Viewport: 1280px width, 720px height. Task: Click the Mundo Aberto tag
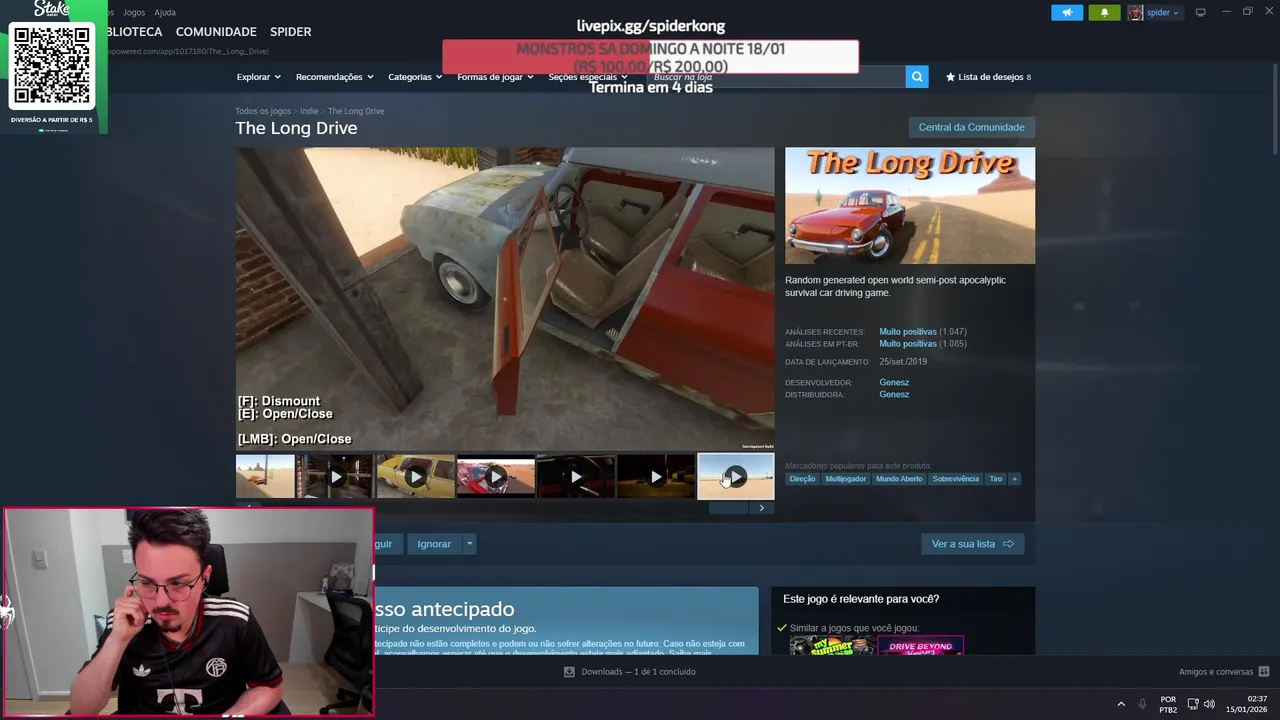pyautogui.click(x=899, y=479)
